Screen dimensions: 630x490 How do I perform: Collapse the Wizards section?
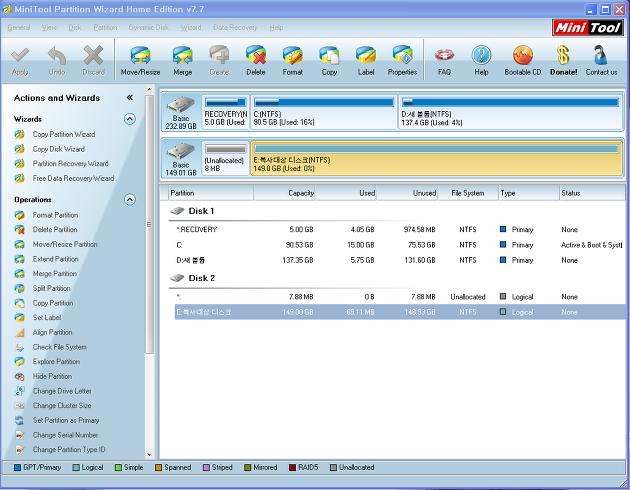tap(130, 119)
